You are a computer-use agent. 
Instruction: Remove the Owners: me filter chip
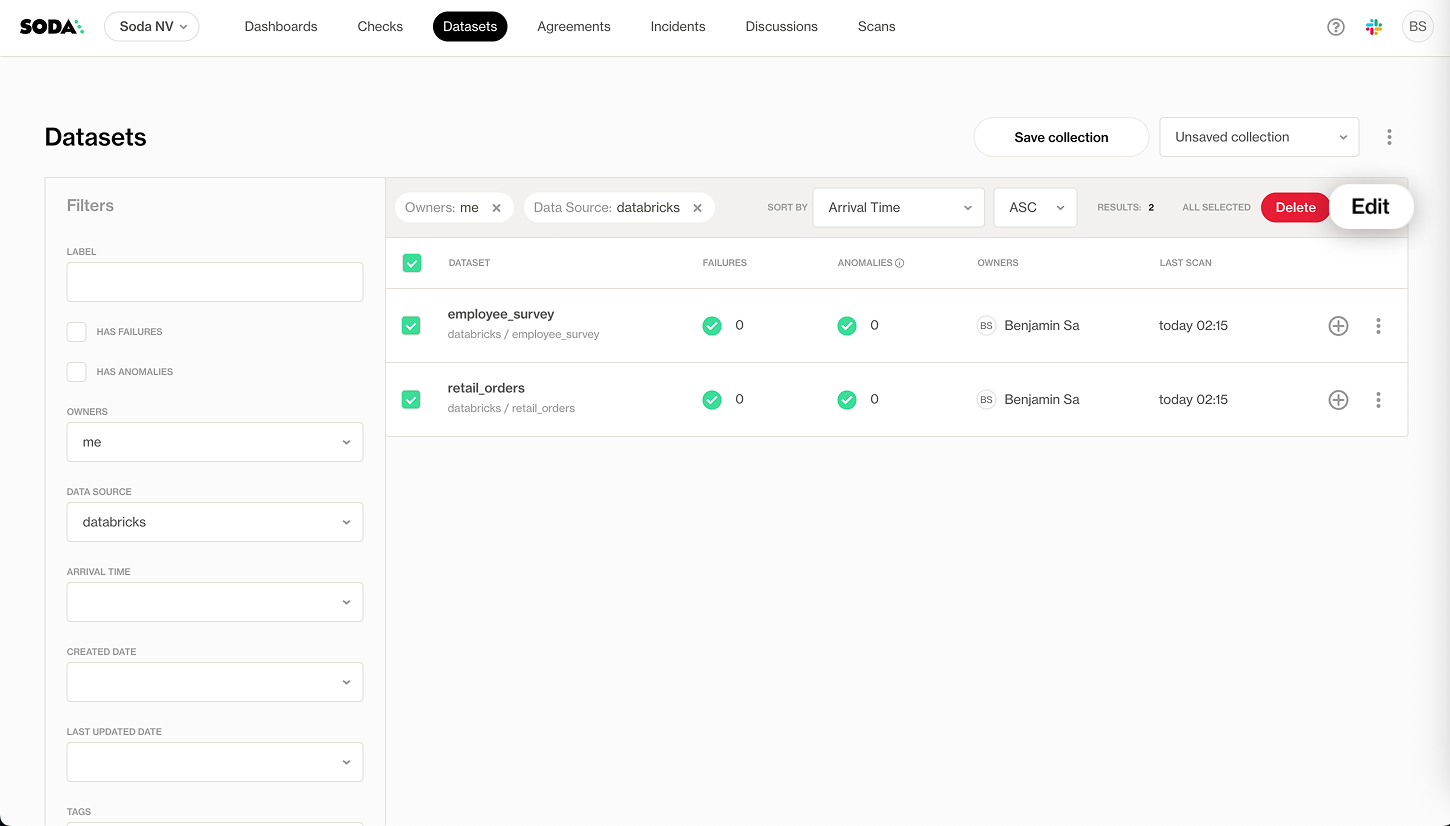coord(496,208)
